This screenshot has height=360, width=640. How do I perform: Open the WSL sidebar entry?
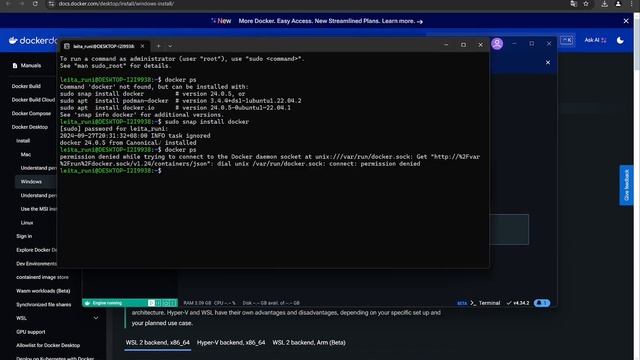(21, 318)
